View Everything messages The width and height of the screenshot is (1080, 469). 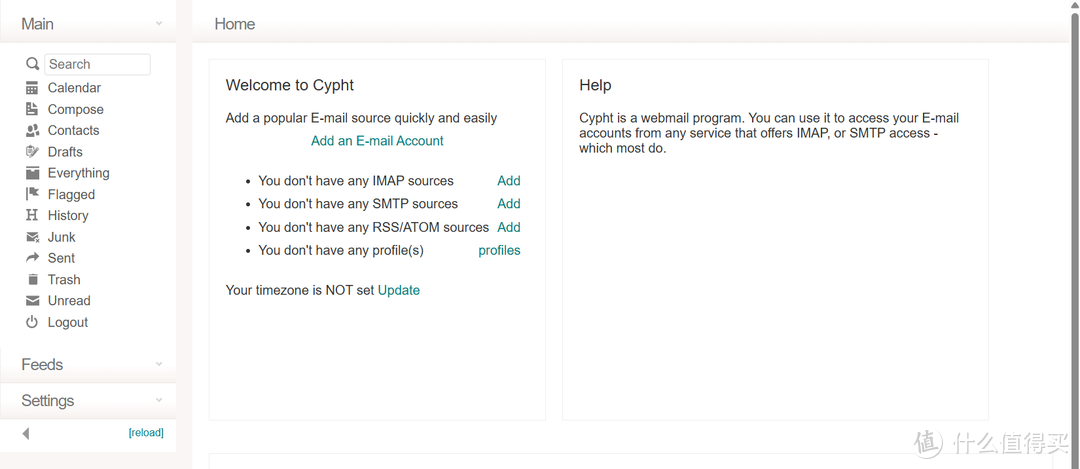79,173
